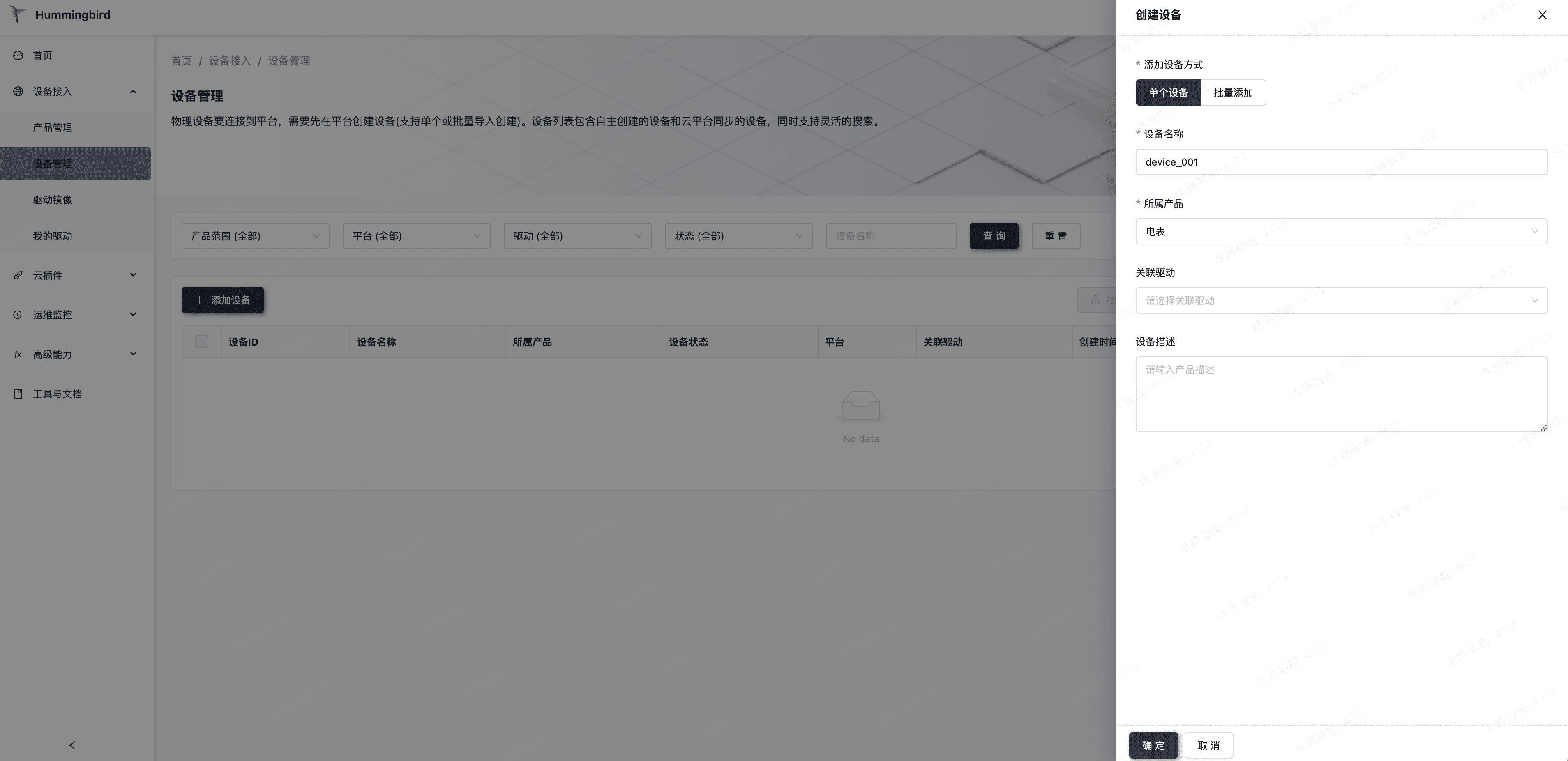Open 驱动镜像 in the sidebar menu
1568x761 pixels.
(x=52, y=200)
